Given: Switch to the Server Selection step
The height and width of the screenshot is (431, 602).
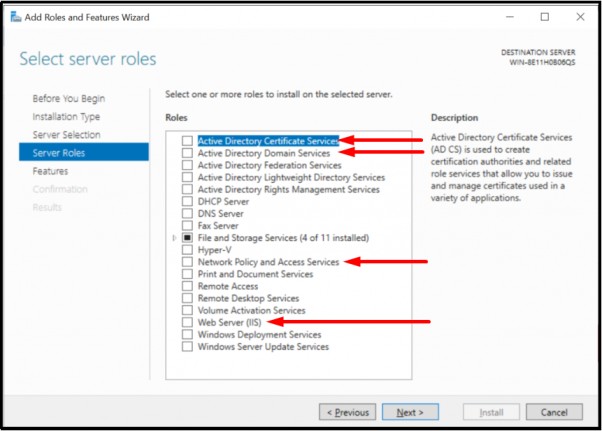Looking at the screenshot, I should tap(66, 135).
